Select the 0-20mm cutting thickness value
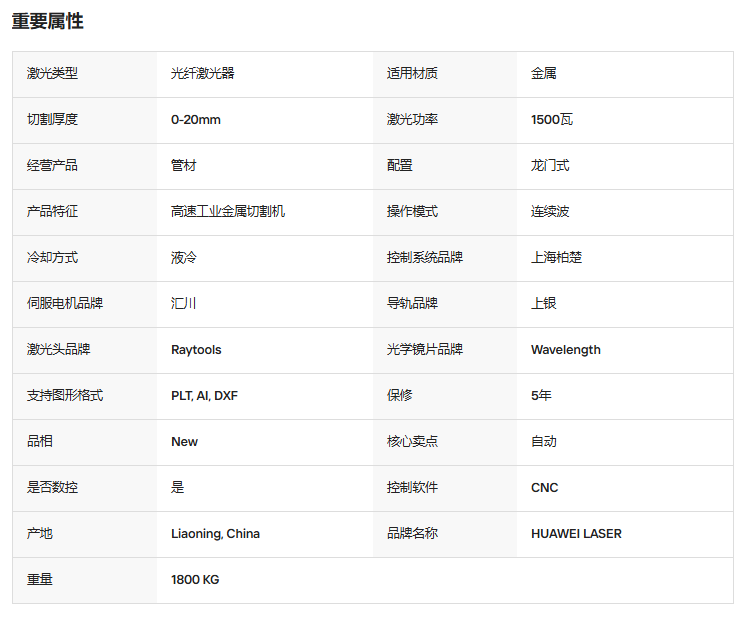The image size is (756, 623). pyautogui.click(x=196, y=120)
